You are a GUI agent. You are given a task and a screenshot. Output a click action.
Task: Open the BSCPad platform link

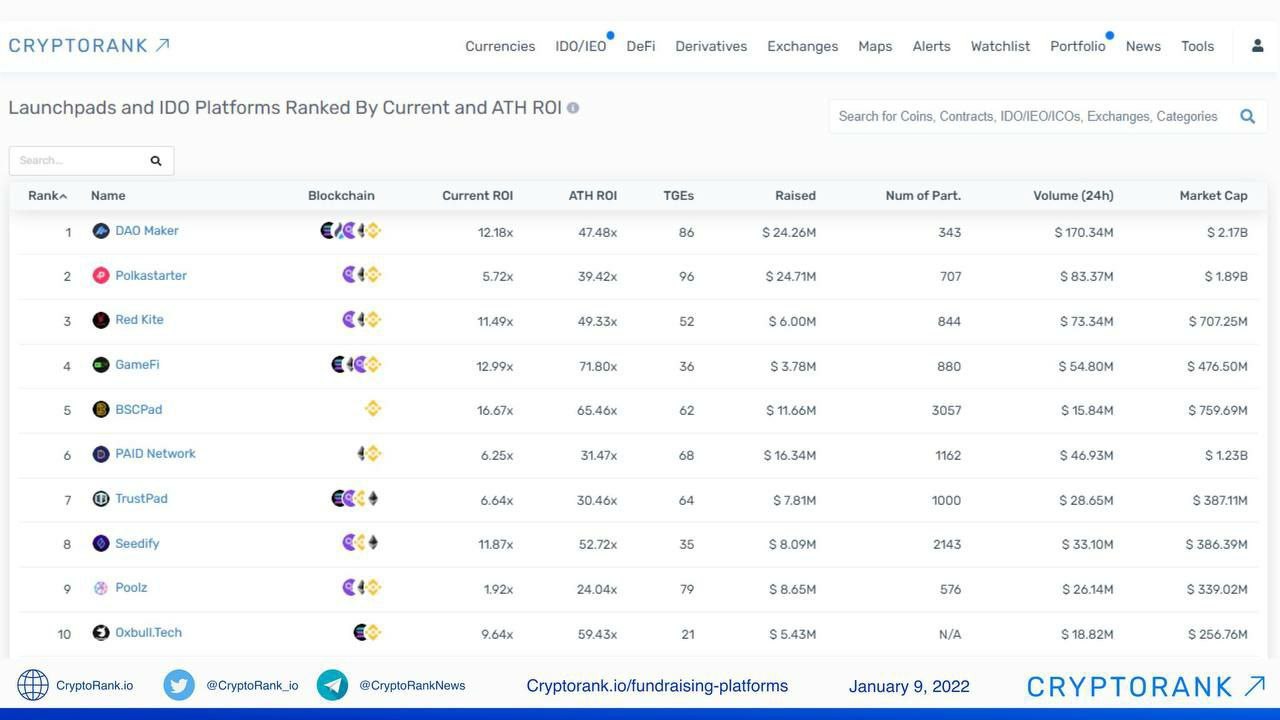click(138, 409)
